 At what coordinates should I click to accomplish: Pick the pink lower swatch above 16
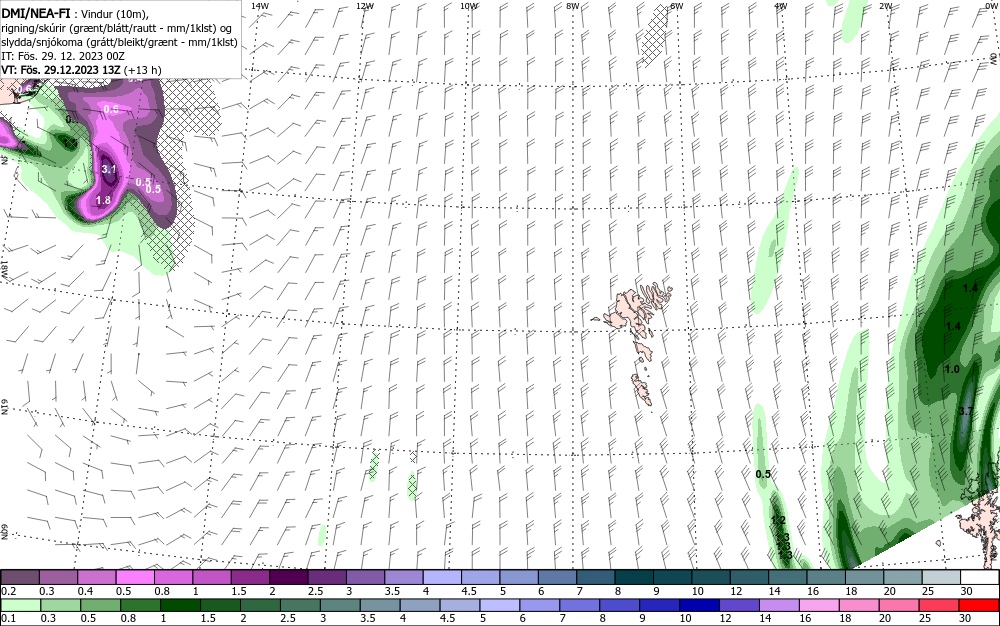coord(820,605)
